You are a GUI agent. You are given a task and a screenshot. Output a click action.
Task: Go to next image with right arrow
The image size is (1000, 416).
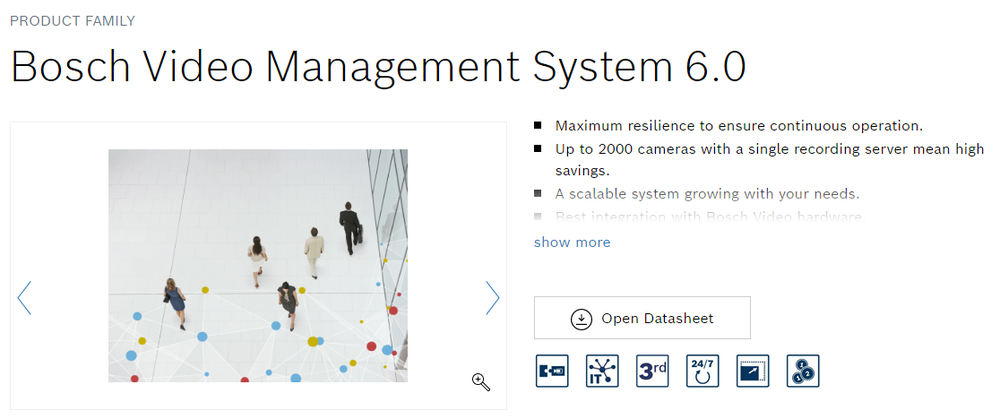point(492,298)
